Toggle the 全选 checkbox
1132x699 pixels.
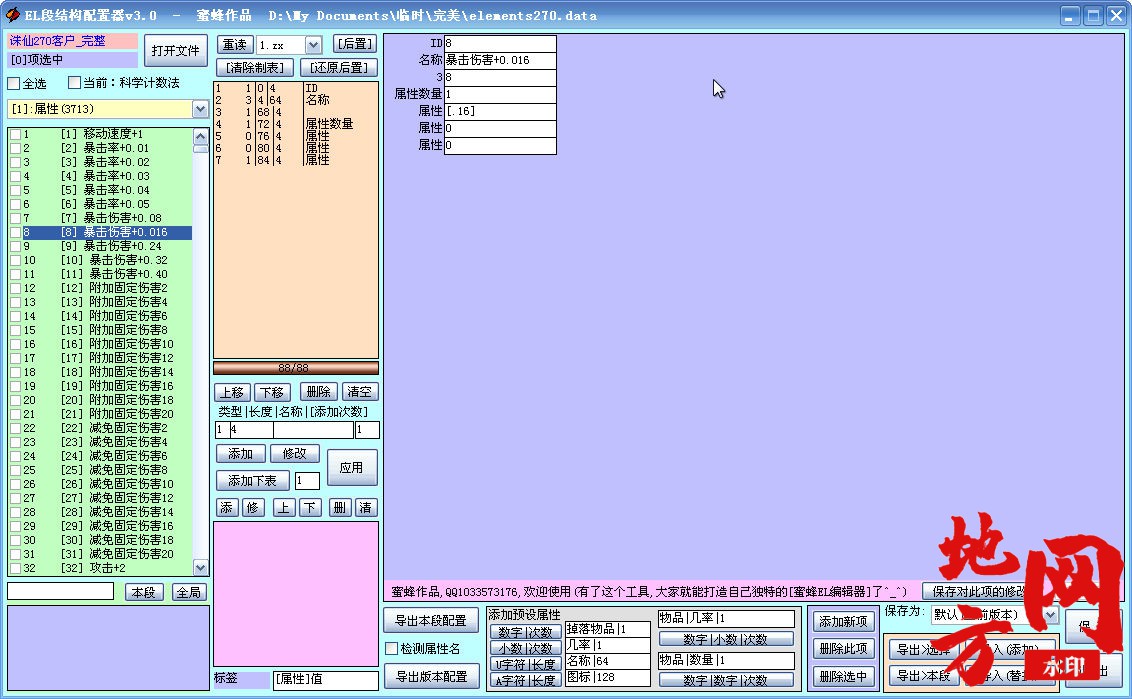(x=14, y=83)
